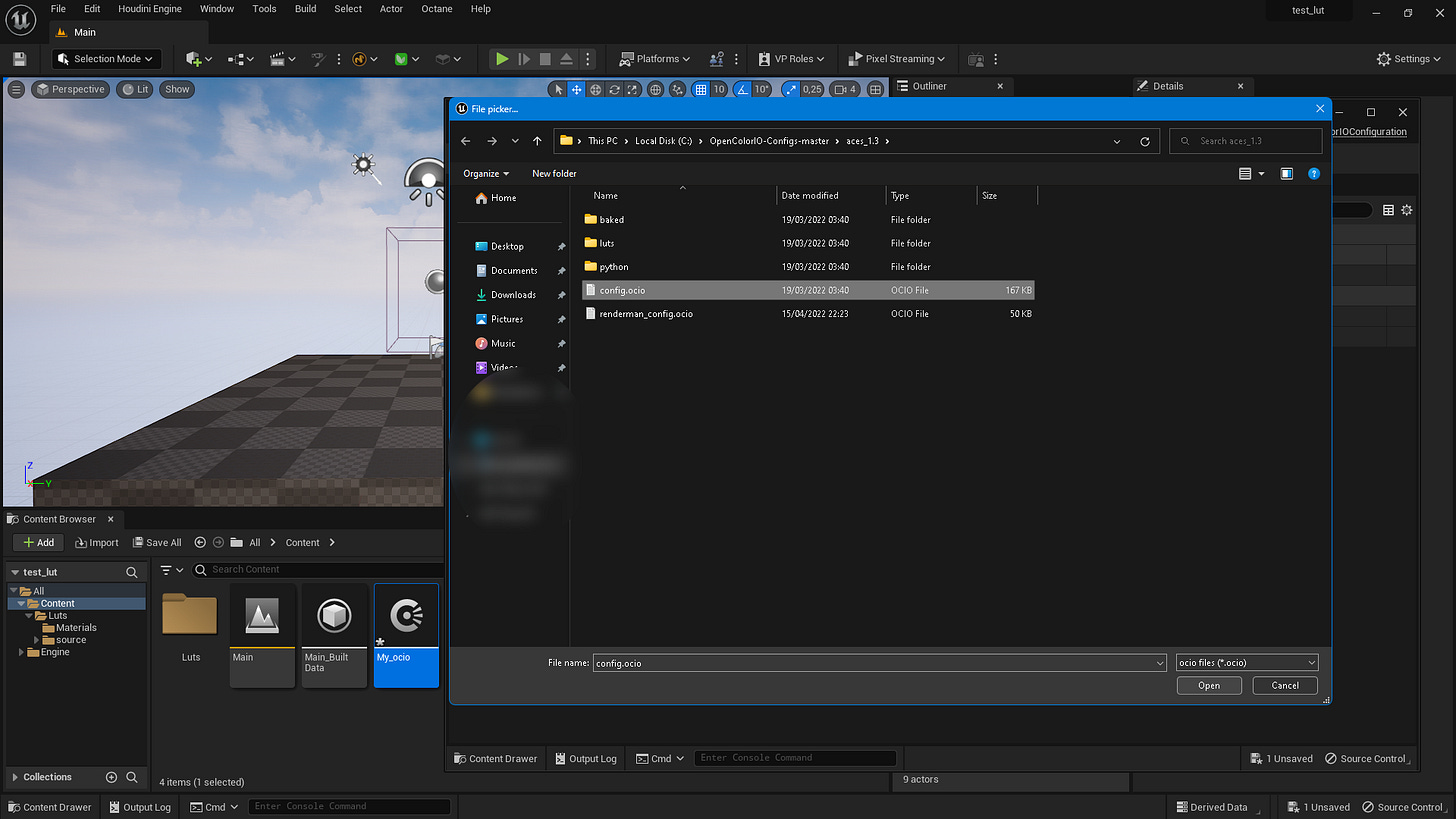This screenshot has height=819, width=1456.
Task: Click the Import button in Content Browser
Action: click(x=97, y=542)
